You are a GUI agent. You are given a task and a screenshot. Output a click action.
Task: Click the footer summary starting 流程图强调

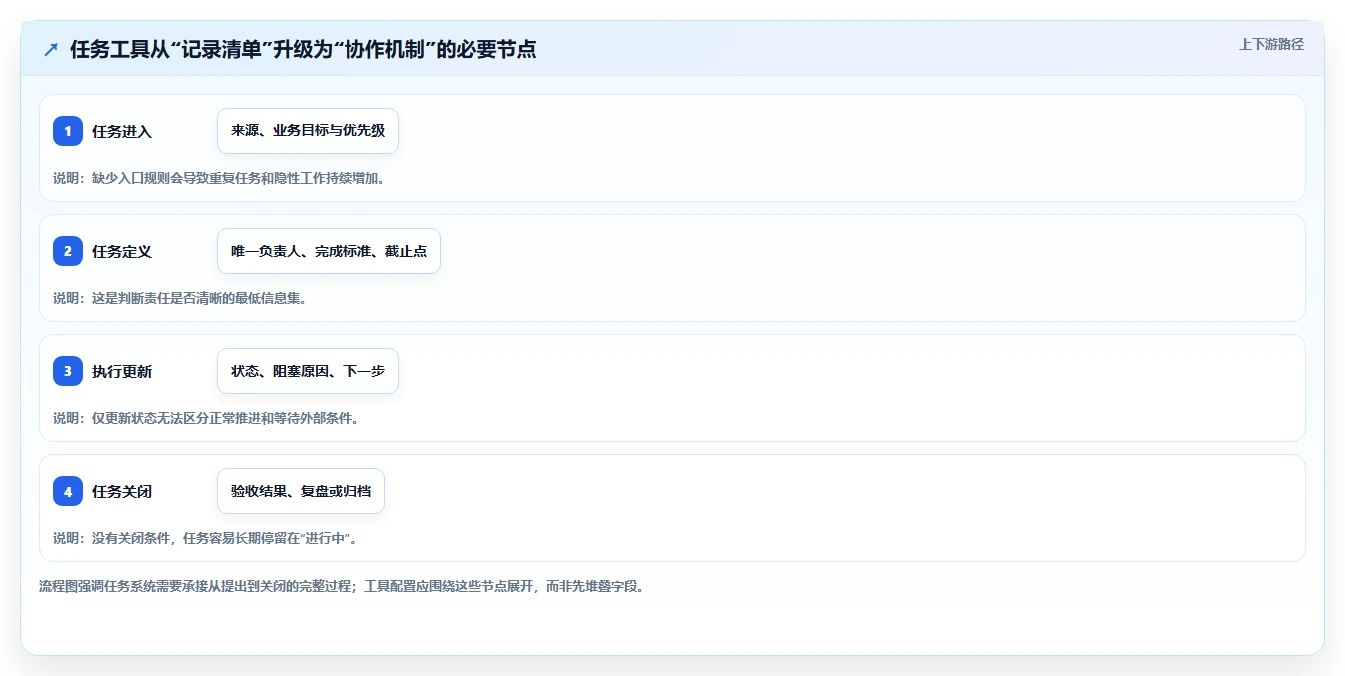click(342, 586)
